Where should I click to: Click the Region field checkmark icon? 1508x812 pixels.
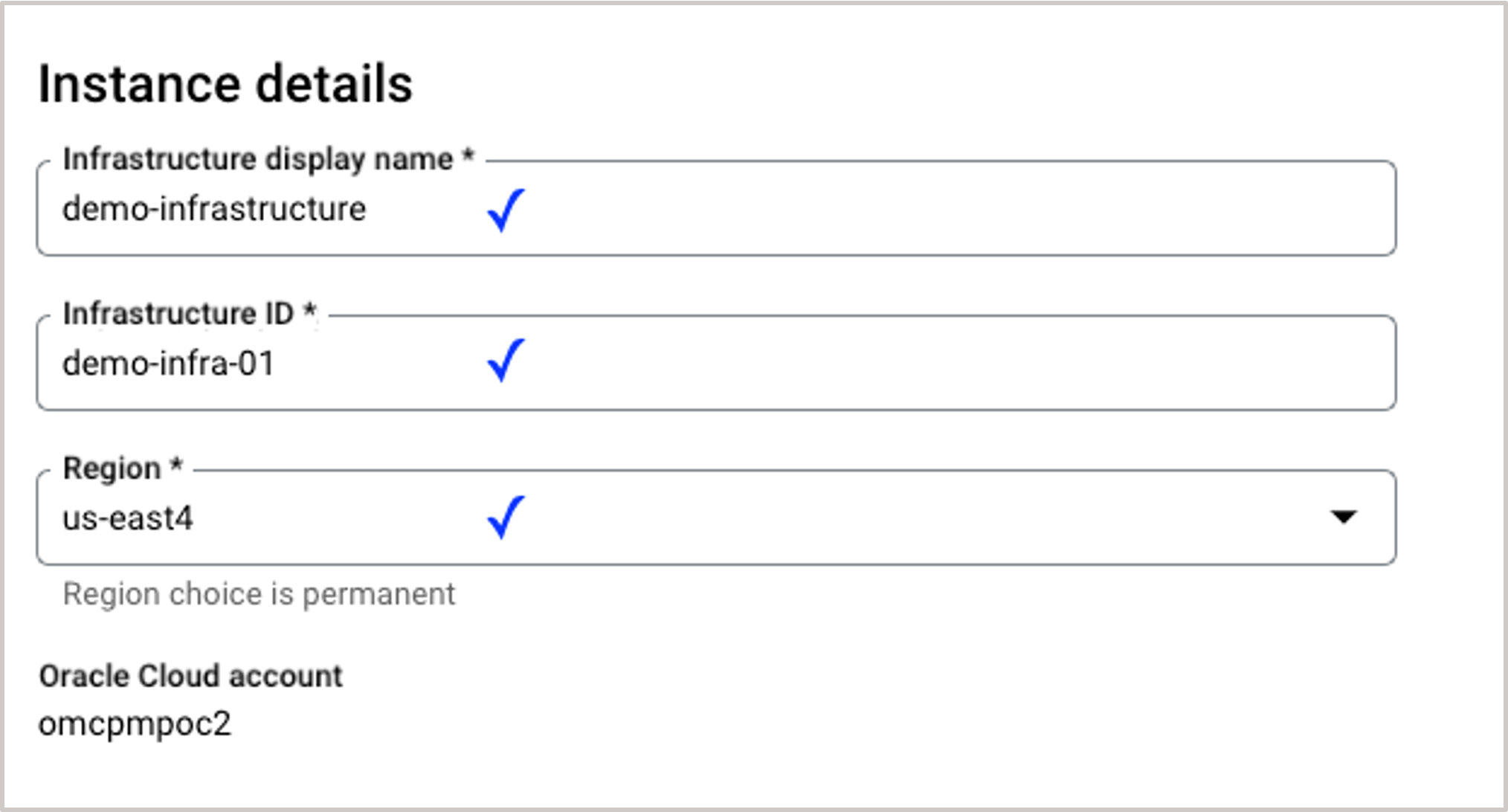505,518
